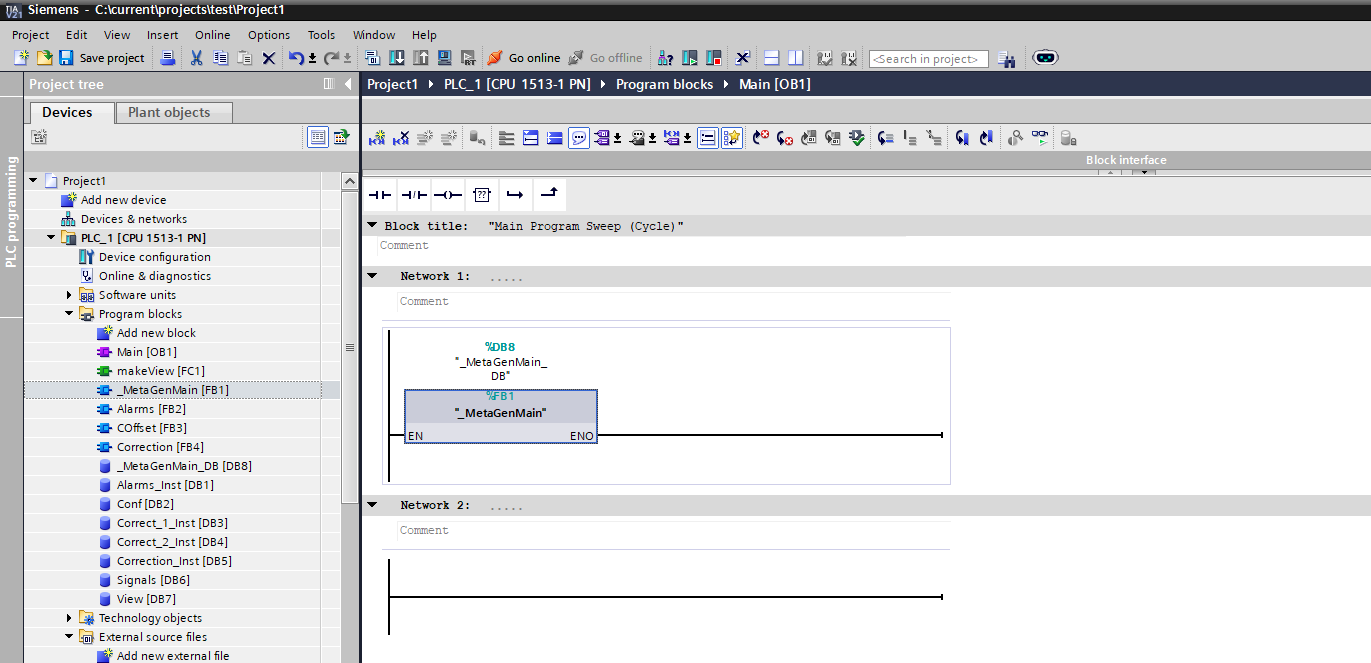Delete network using editor toolbar icon

pyautogui.click(x=401, y=138)
